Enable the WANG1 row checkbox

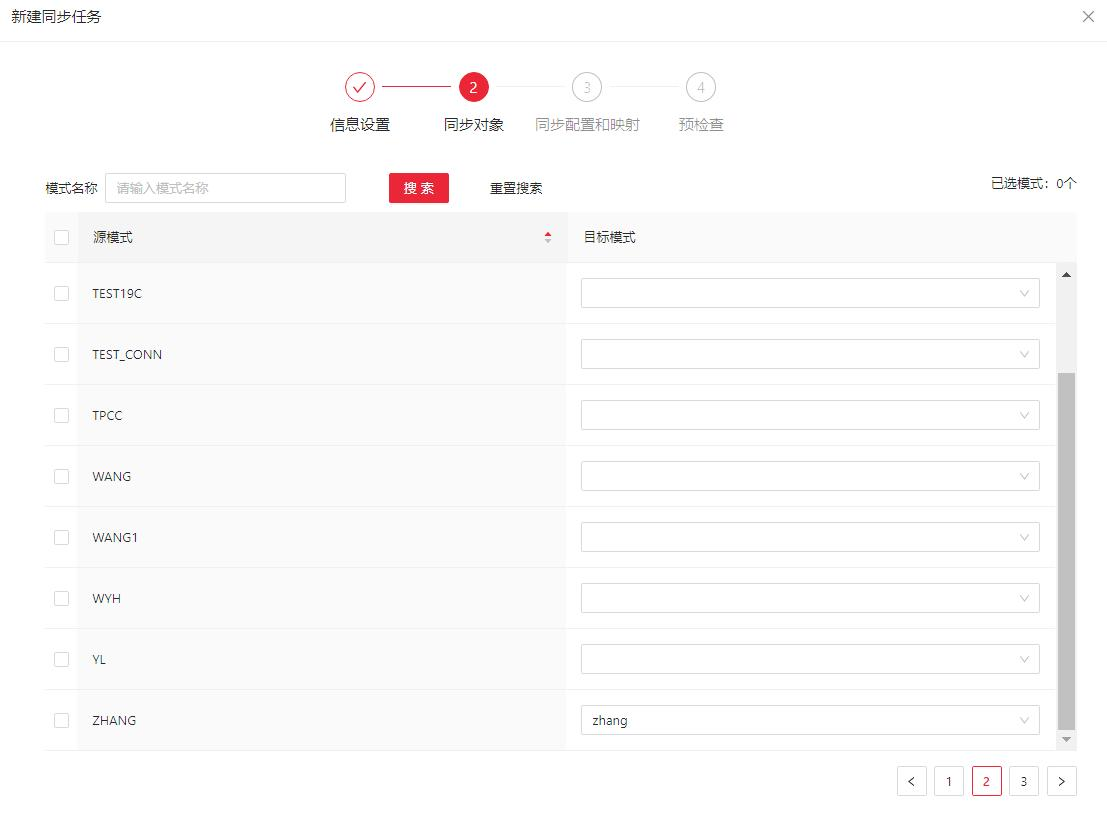coord(61,537)
